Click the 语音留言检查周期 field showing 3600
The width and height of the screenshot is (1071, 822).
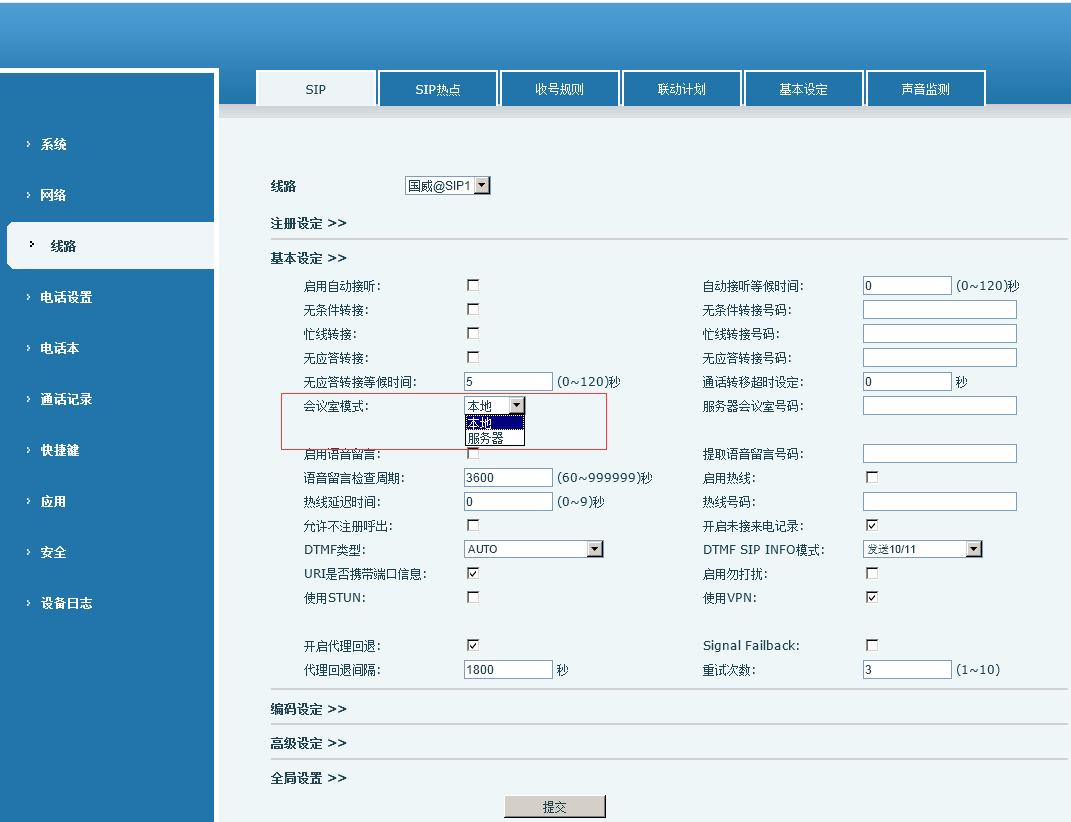(x=508, y=478)
